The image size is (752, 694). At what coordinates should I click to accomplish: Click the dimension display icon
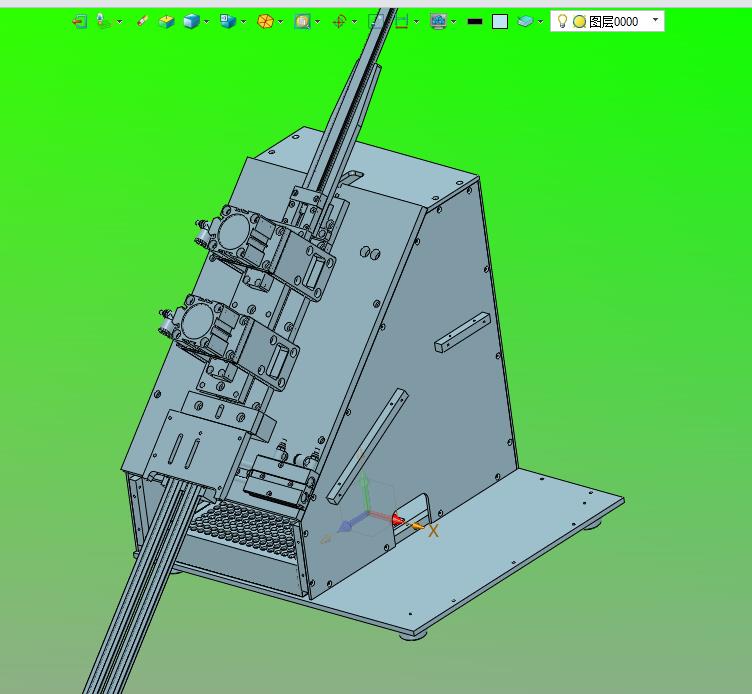pyautogui.click(x=401, y=22)
